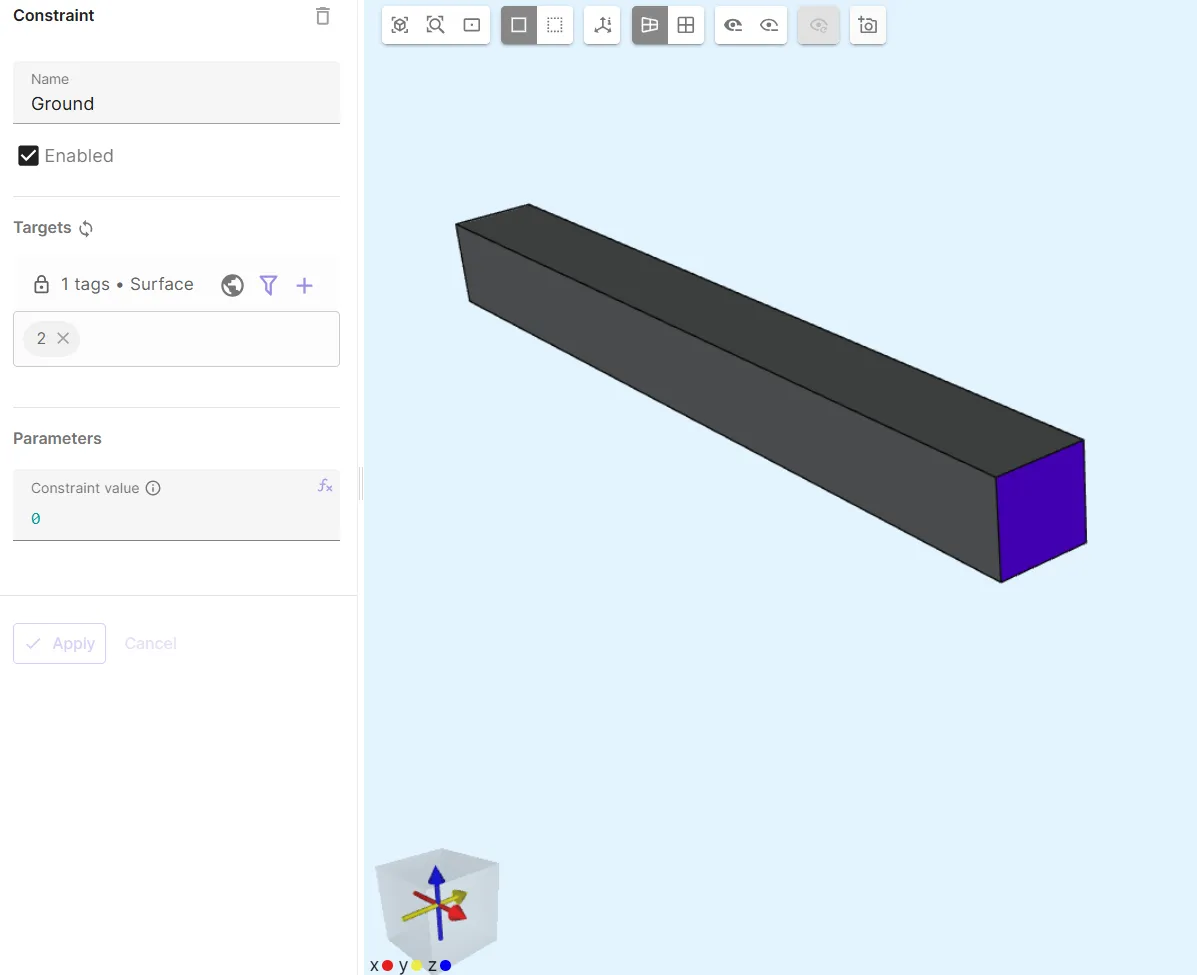1197x975 pixels.
Task: Click the fit-model-to-view cube icon
Action: (x=400, y=26)
